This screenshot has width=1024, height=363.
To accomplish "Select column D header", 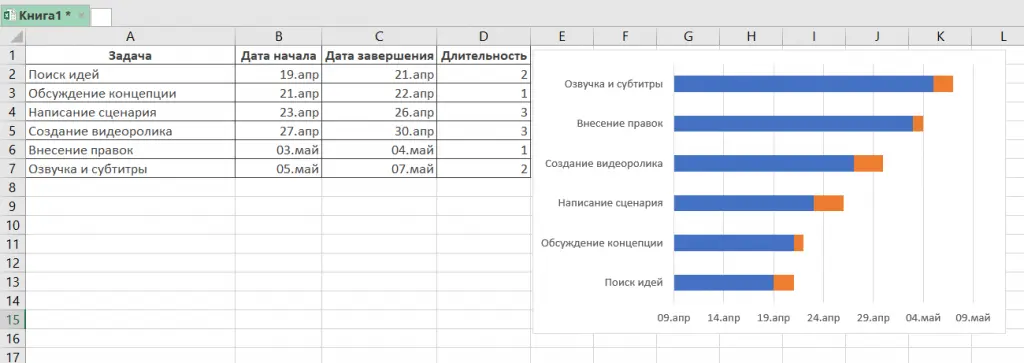I will tap(483, 37).
